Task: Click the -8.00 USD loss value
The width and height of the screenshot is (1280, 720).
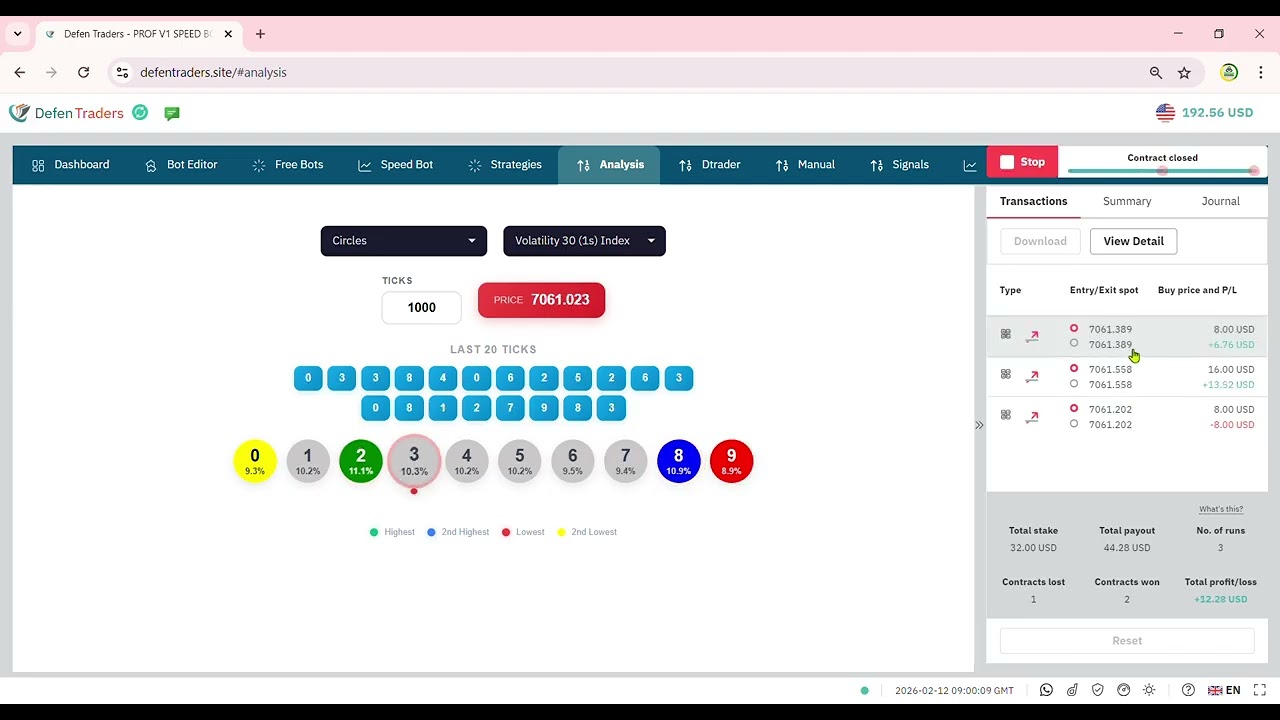Action: pyautogui.click(x=1232, y=425)
